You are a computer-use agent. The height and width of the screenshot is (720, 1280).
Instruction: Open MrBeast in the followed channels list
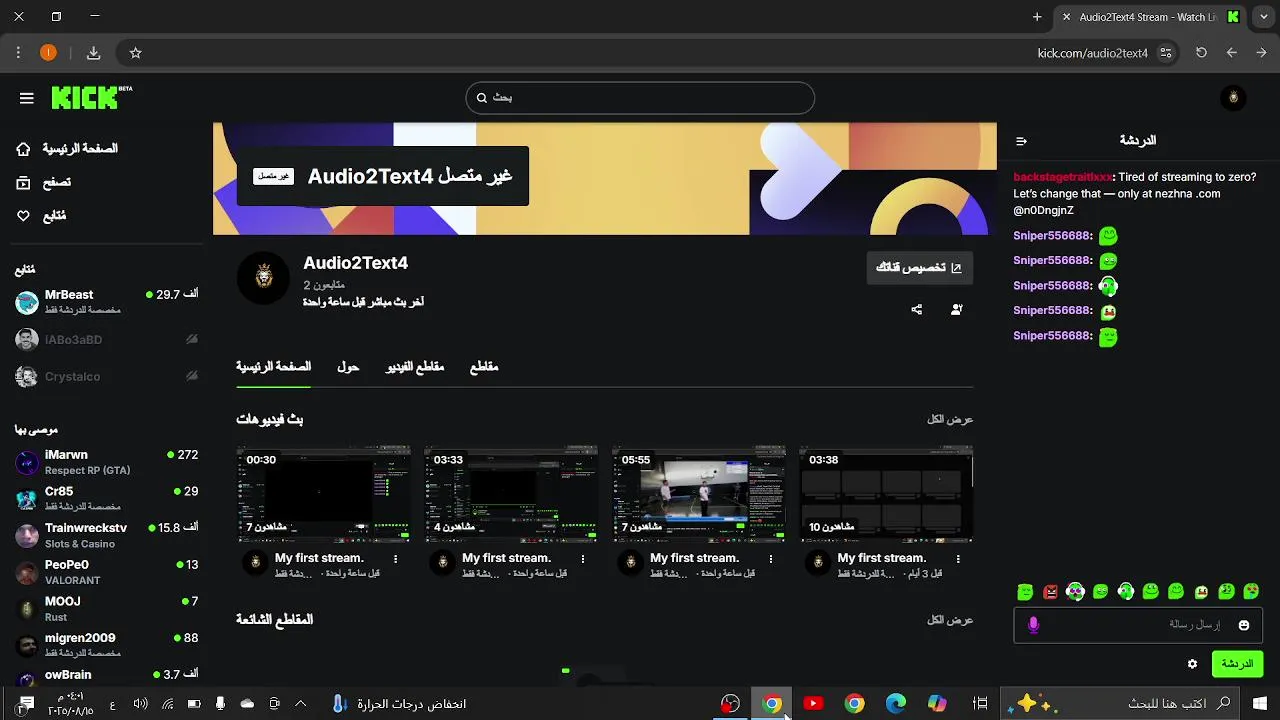tap(106, 302)
